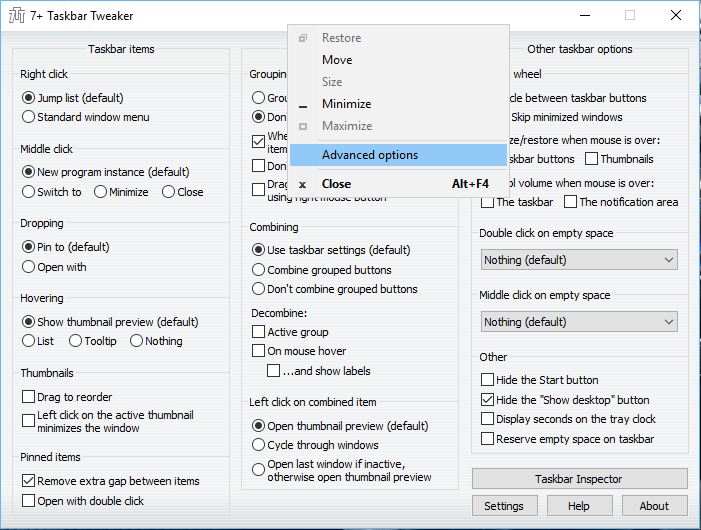Open the Taskbar Inspector
701x530 pixels.
point(579,479)
